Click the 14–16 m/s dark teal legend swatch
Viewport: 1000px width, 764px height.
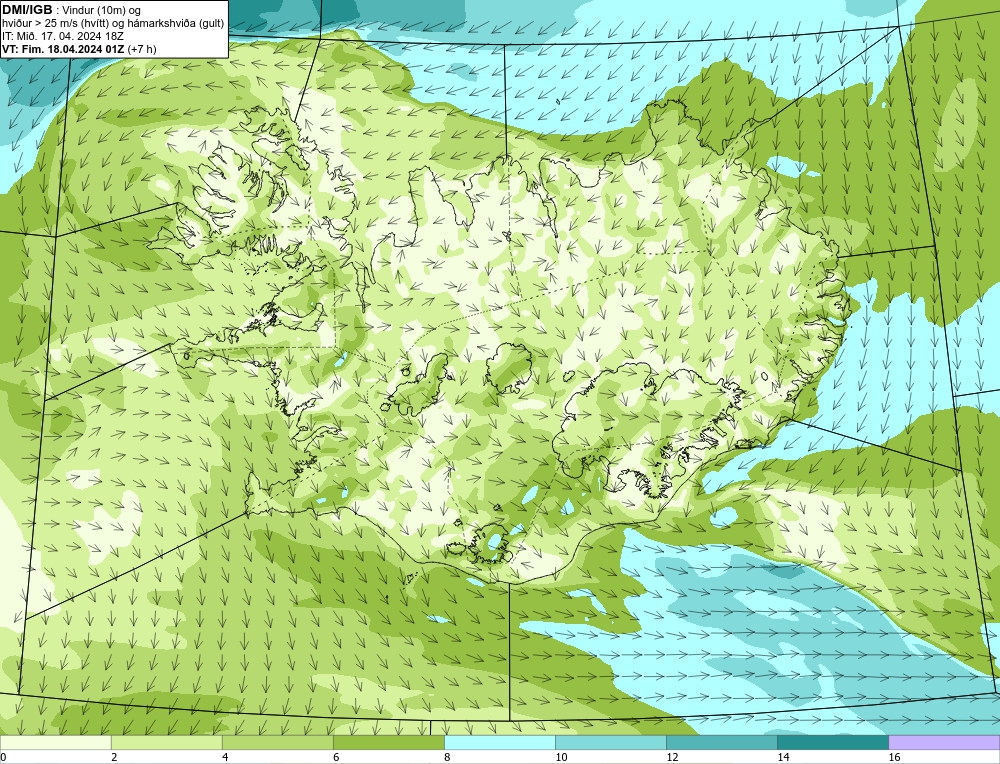pos(832,742)
